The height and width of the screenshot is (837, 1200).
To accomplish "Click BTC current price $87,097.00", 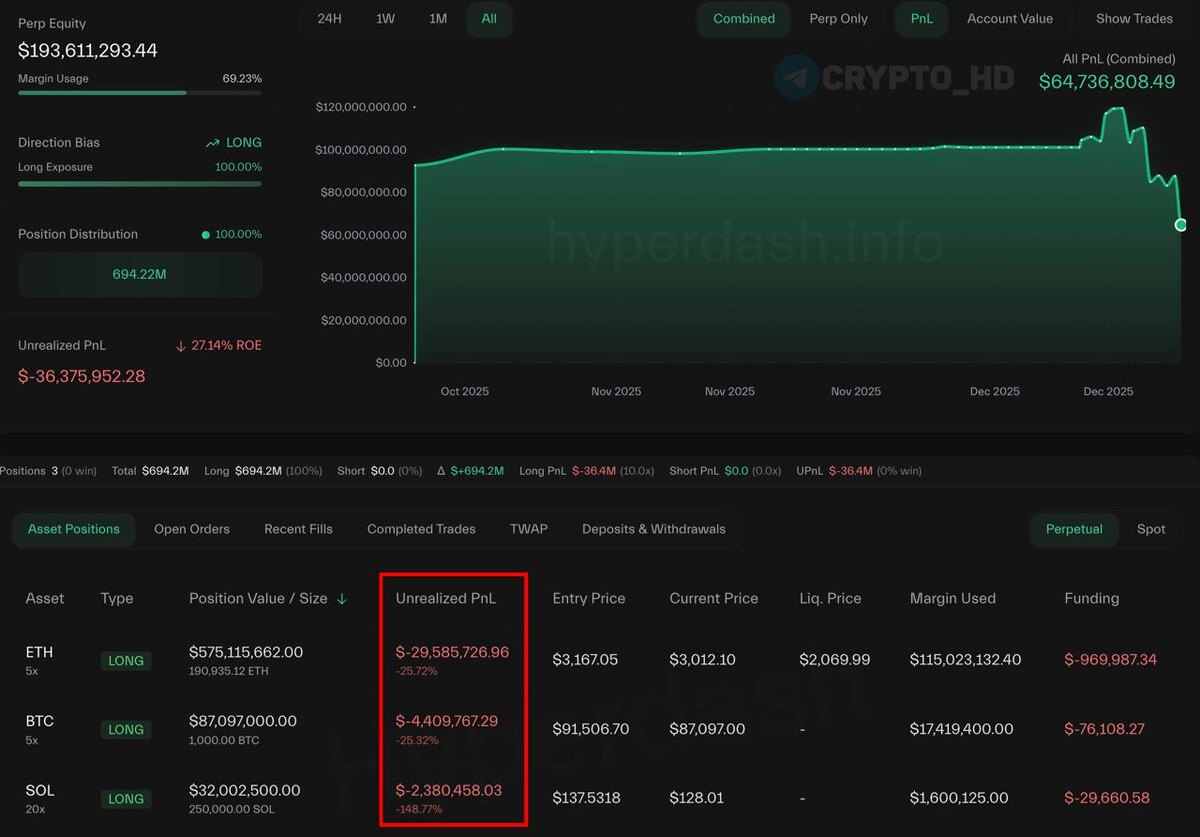I will (707, 729).
